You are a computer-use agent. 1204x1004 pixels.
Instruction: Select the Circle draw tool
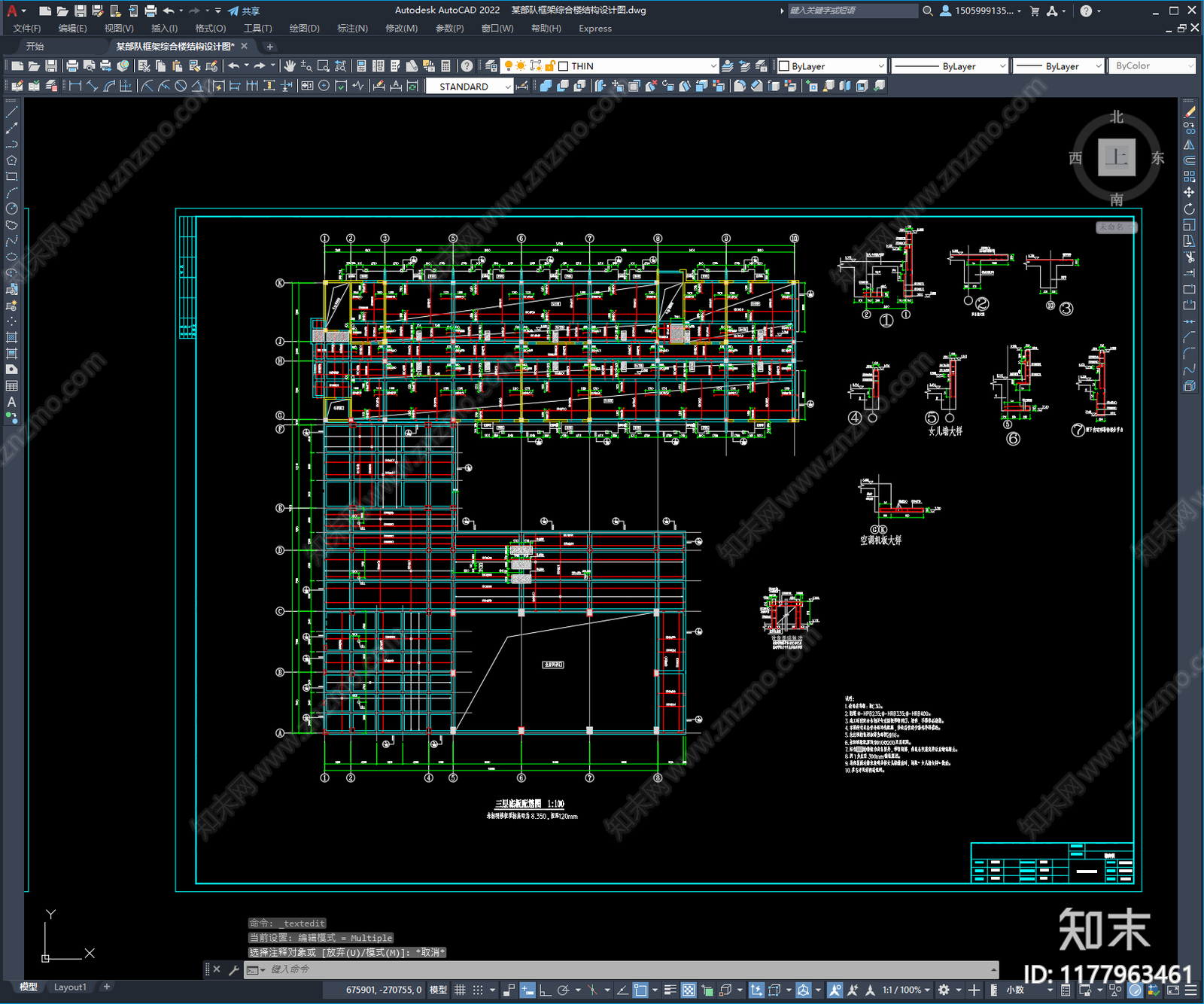coord(11,208)
